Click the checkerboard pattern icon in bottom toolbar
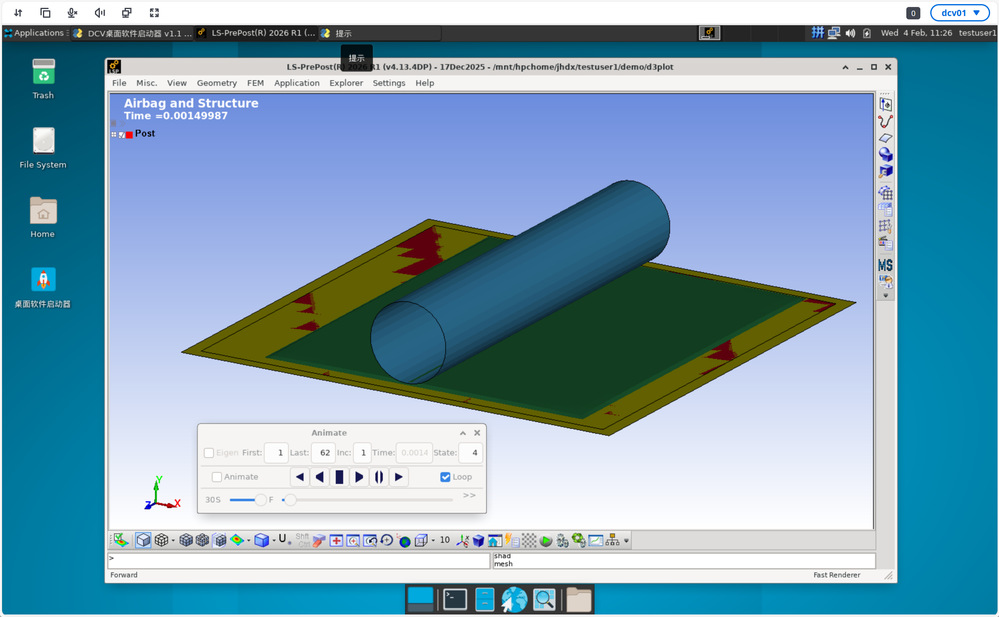This screenshot has width=999, height=617. click(x=529, y=540)
